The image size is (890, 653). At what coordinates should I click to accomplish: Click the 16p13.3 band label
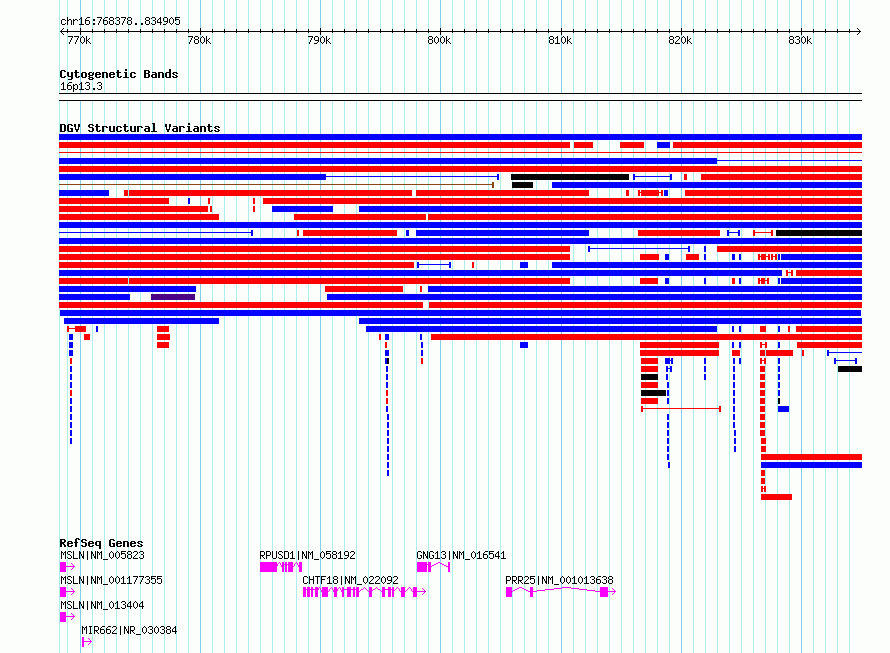81,86
